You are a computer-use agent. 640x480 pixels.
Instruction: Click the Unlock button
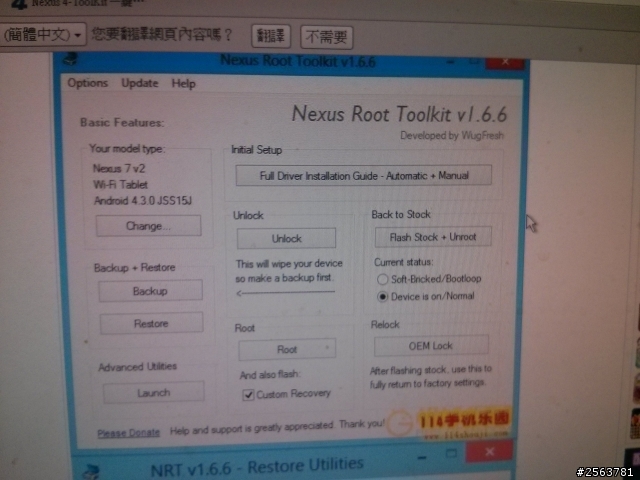click(x=287, y=238)
